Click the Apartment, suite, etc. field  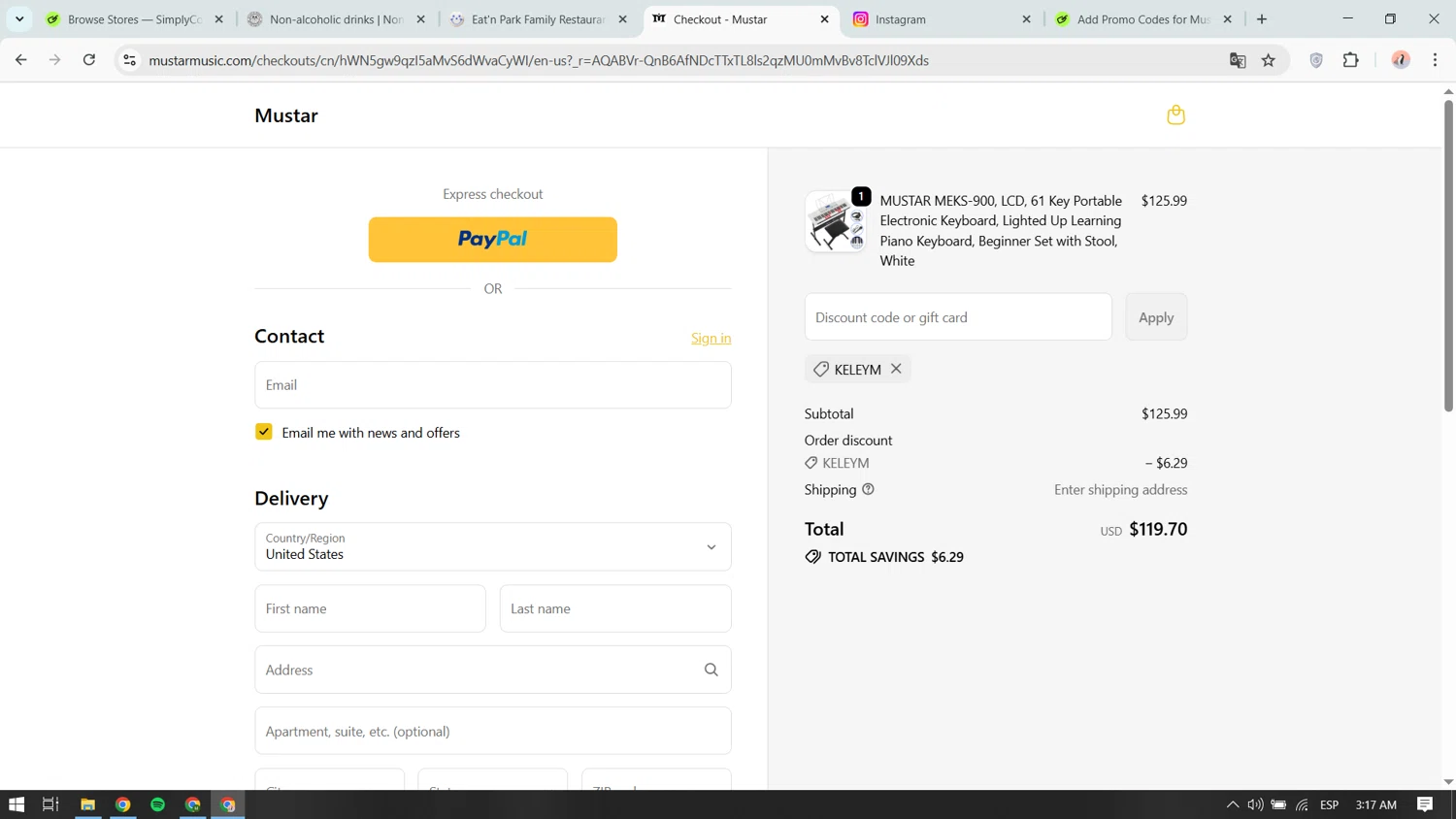point(493,731)
